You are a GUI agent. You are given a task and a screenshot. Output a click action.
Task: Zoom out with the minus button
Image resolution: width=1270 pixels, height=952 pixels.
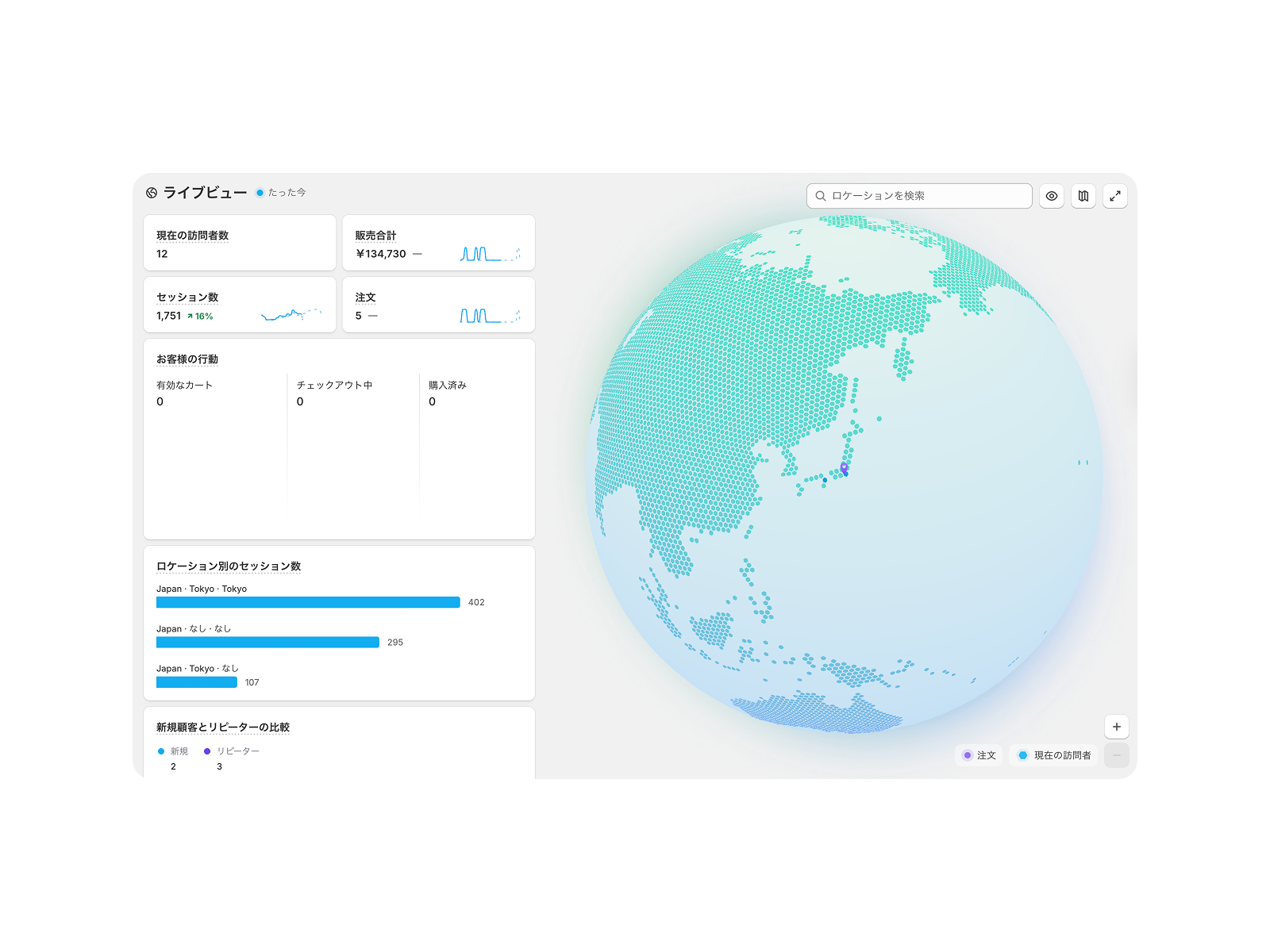point(1117,755)
